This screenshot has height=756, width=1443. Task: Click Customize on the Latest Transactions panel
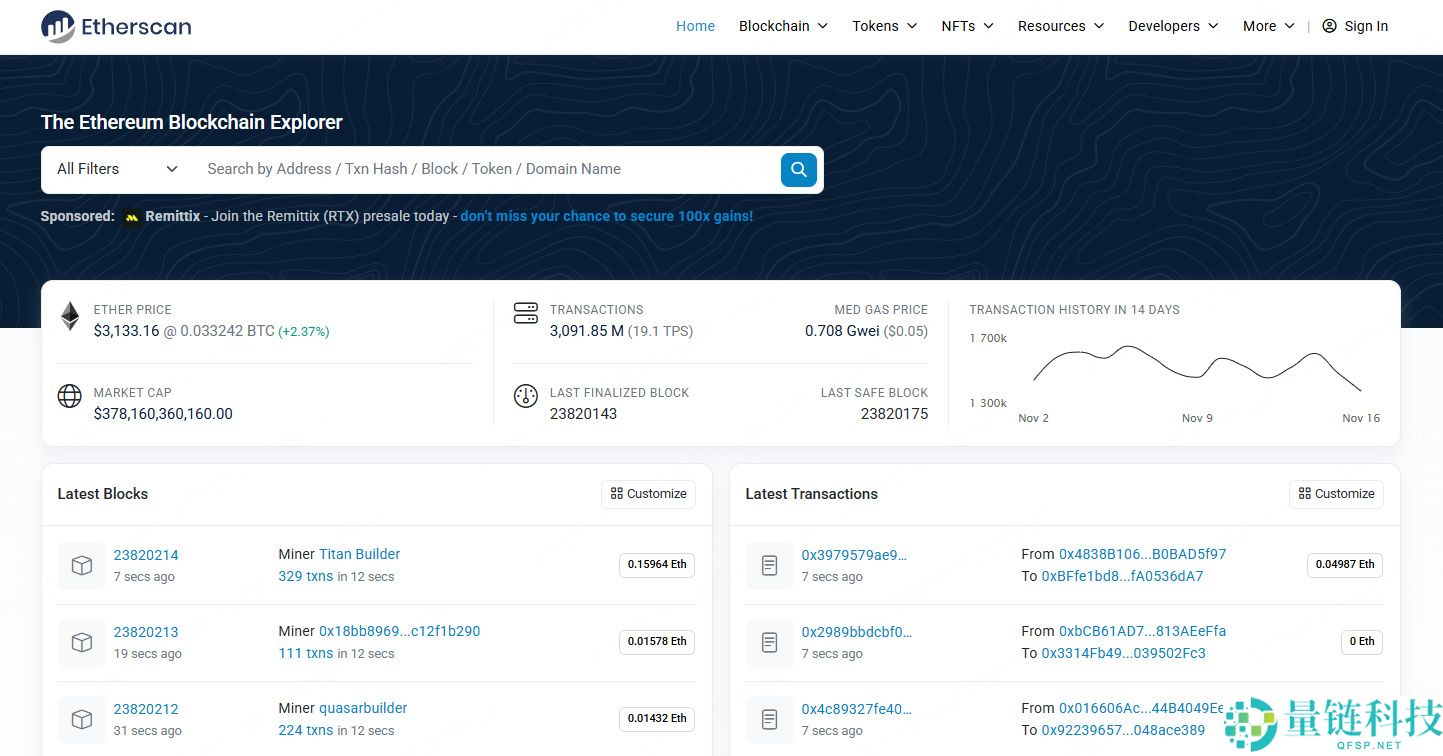pos(1336,493)
